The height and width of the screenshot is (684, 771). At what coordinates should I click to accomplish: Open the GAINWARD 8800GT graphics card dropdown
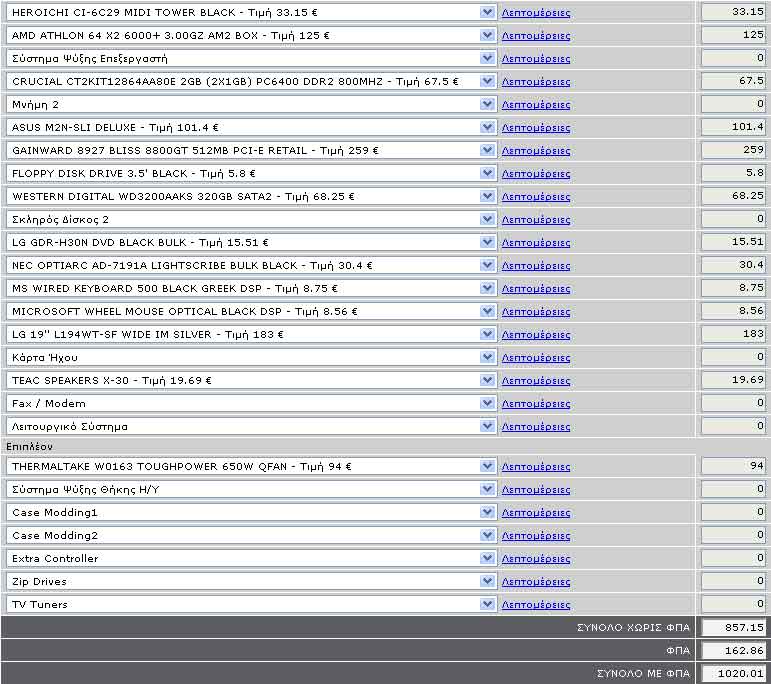click(x=251, y=150)
